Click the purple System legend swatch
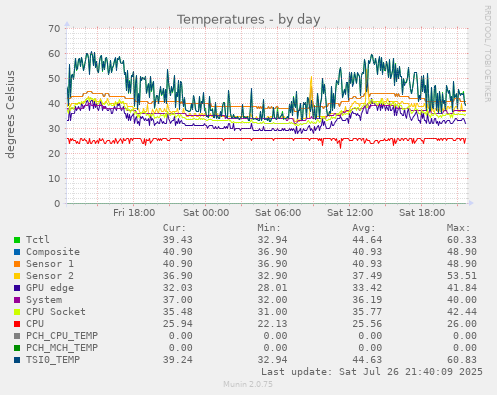Screen dimensions: 497x395 click(x=17, y=300)
